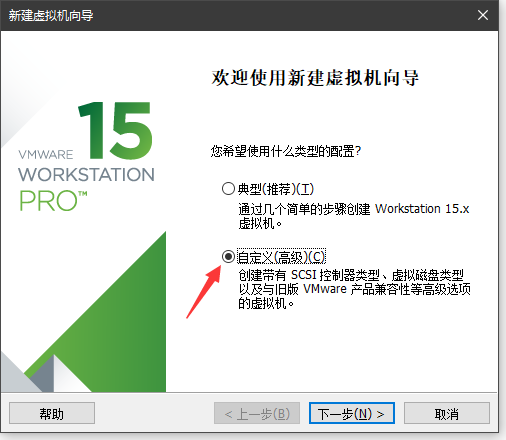Click the red arrow annotation
Screen dimensions: 506x440
(204, 291)
